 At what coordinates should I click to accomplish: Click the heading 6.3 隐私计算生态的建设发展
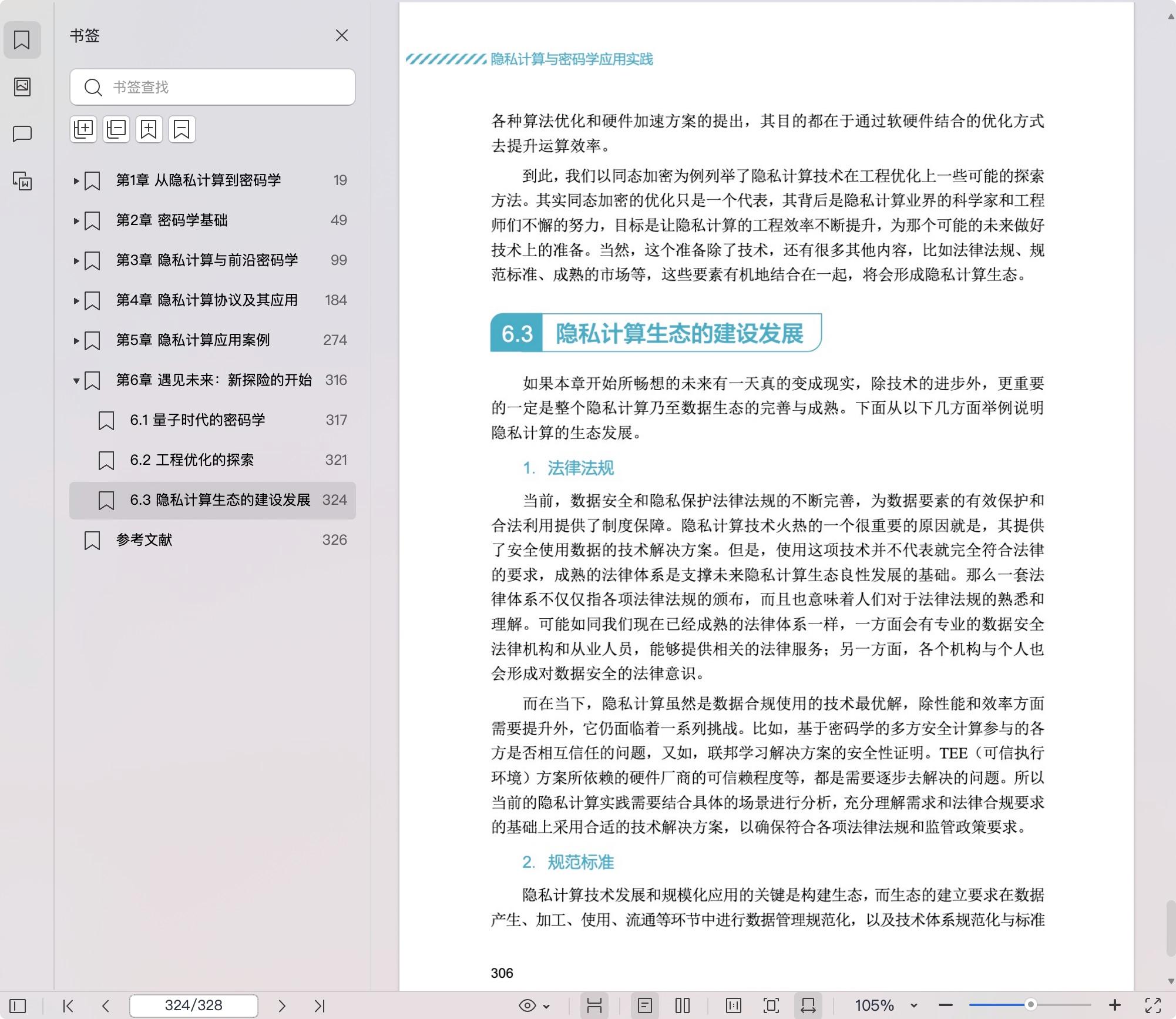(x=656, y=333)
